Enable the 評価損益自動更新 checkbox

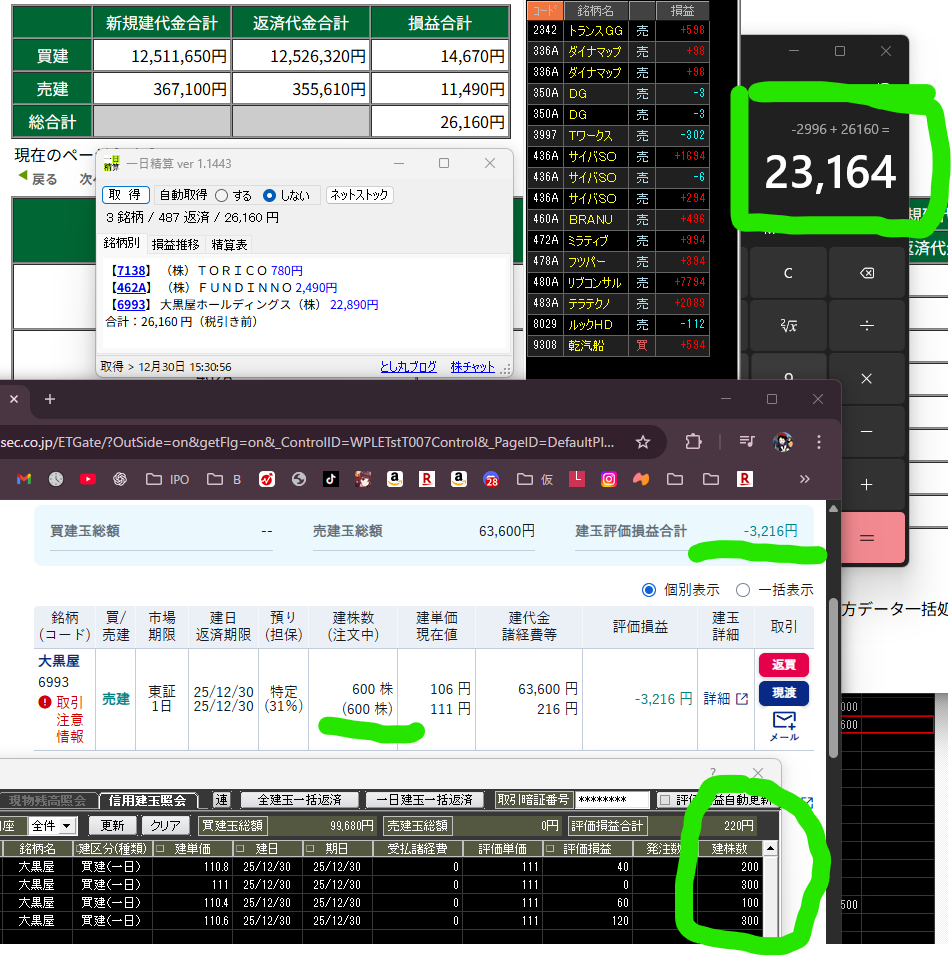pyautogui.click(x=665, y=800)
